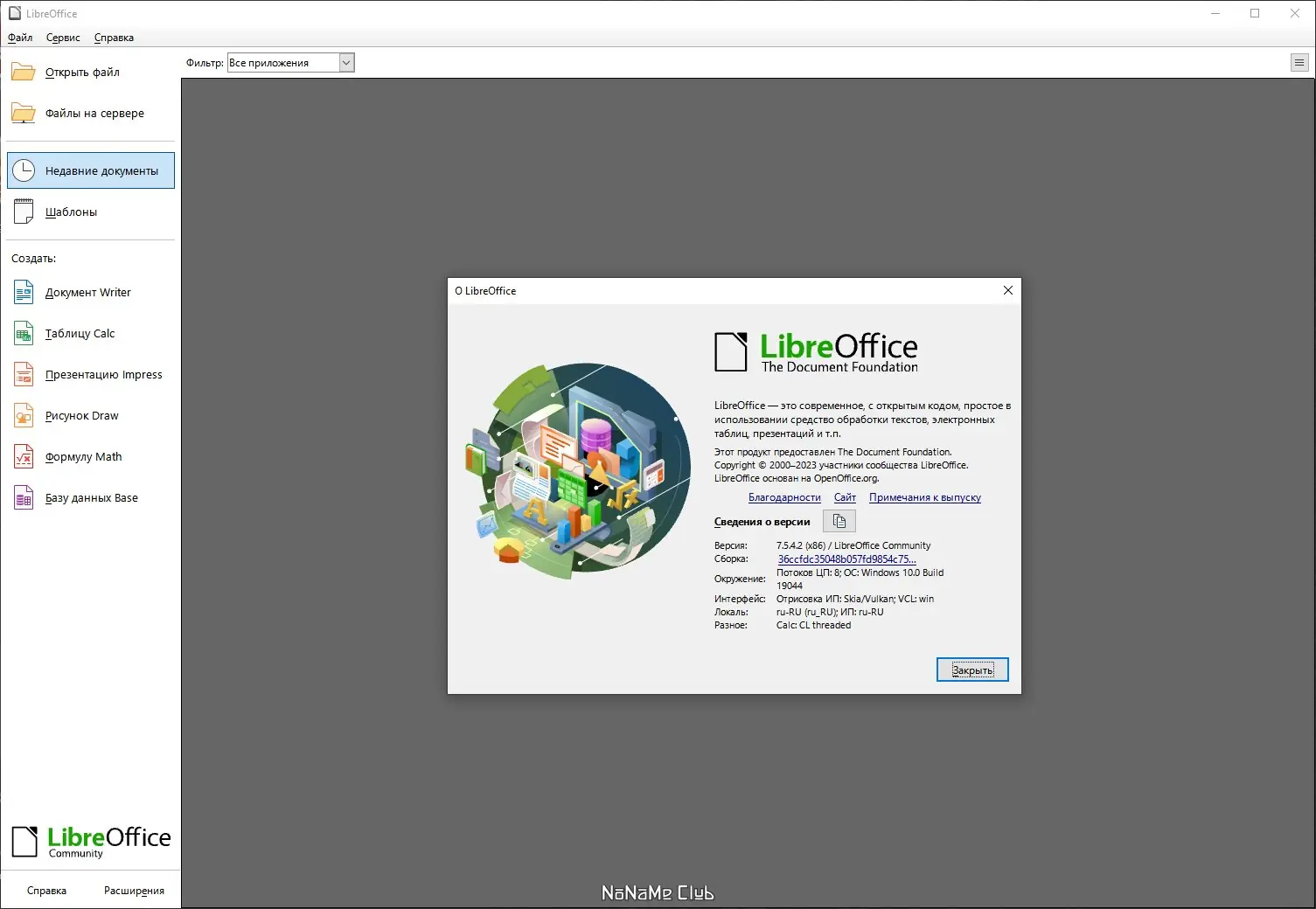The height and width of the screenshot is (909, 1316).
Task: Click the build hash link 36ccfdc35048b057fd9854c75
Action: point(847,559)
